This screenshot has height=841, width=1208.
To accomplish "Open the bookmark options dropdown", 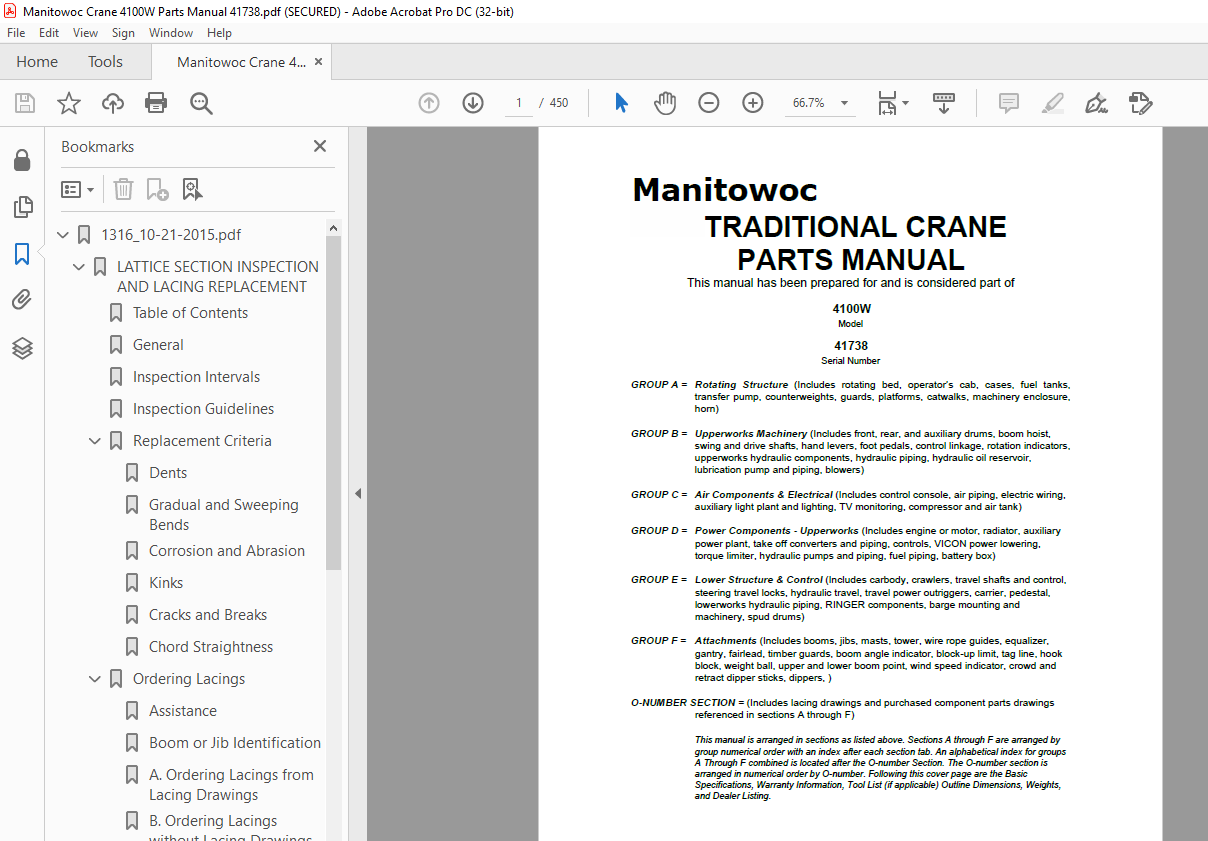I will (x=77, y=189).
